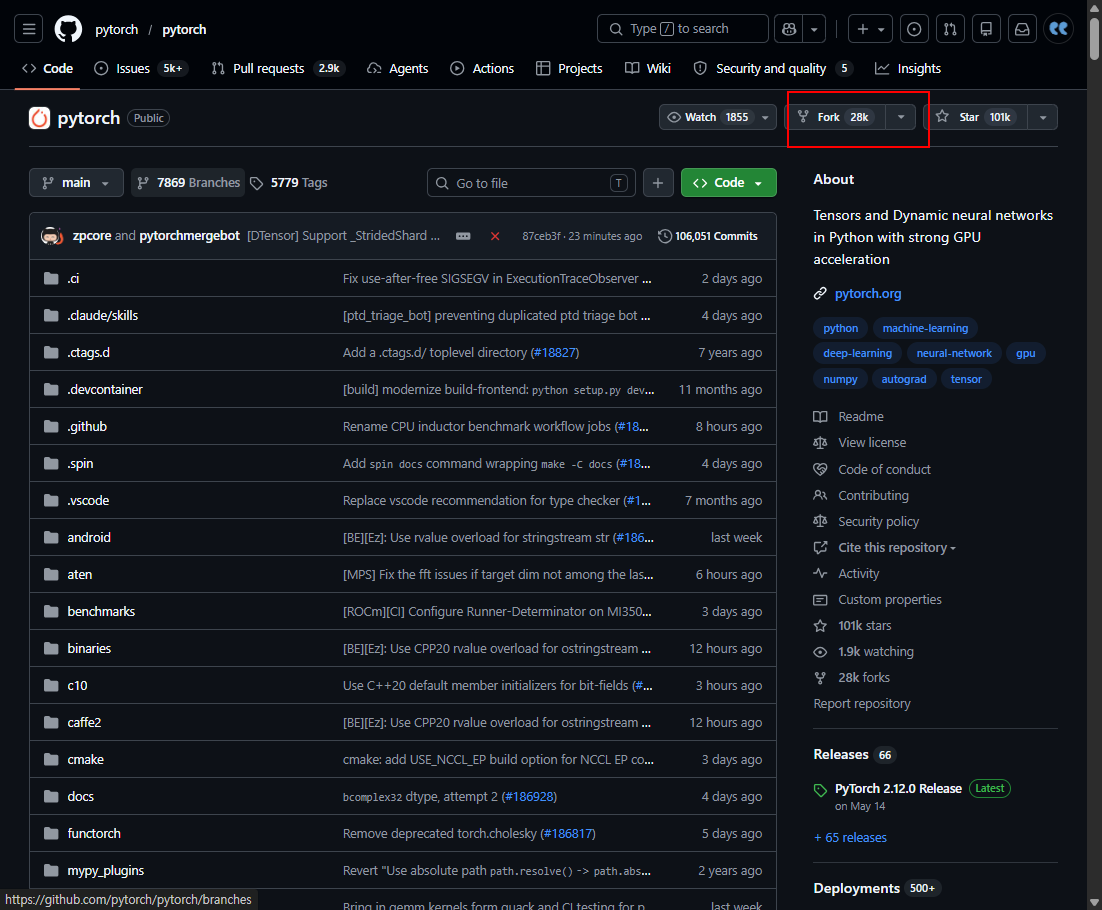This screenshot has width=1102, height=910.
Task: Open the benchmarks folder
Action: 101,611
